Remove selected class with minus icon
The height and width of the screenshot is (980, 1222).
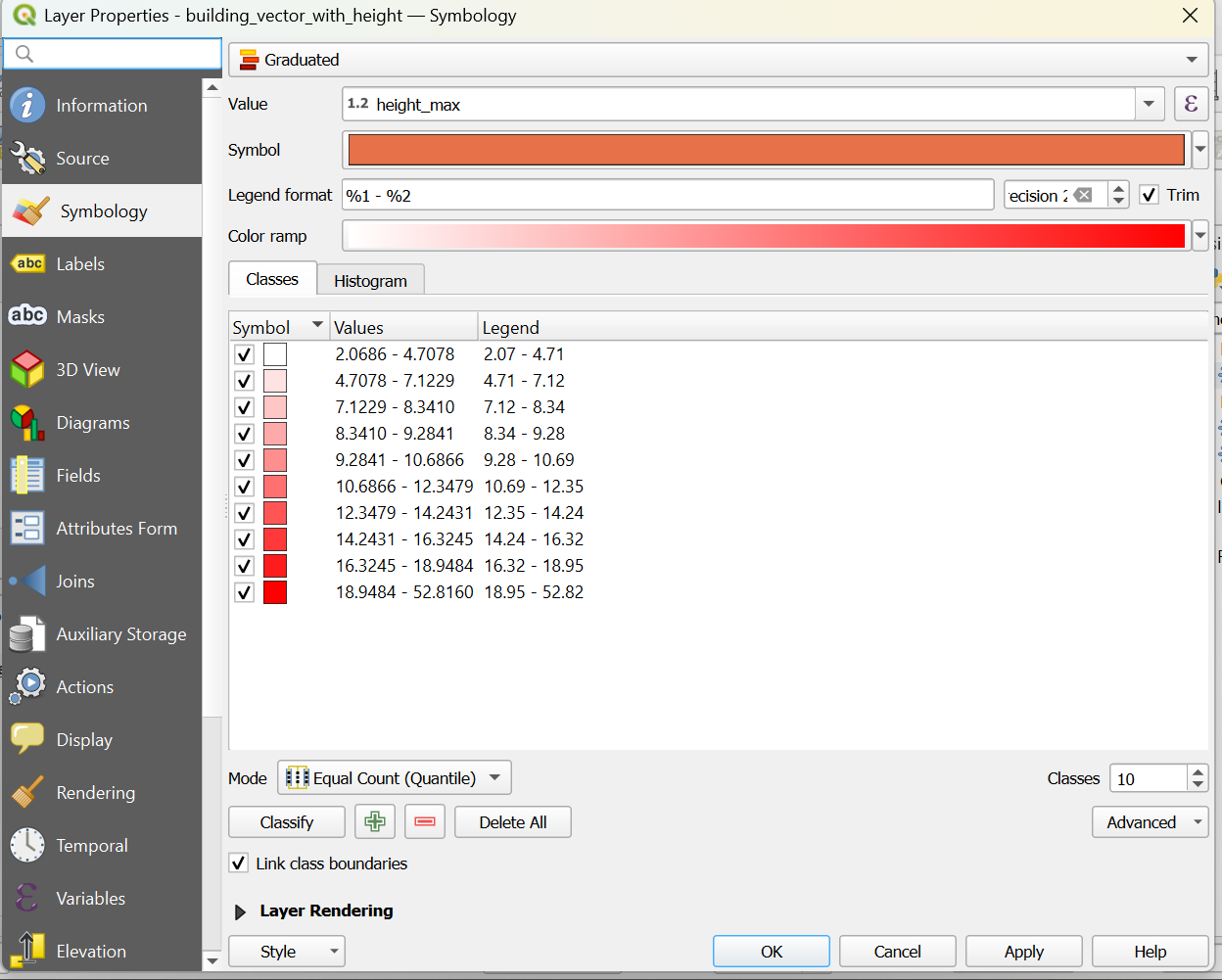(x=425, y=822)
